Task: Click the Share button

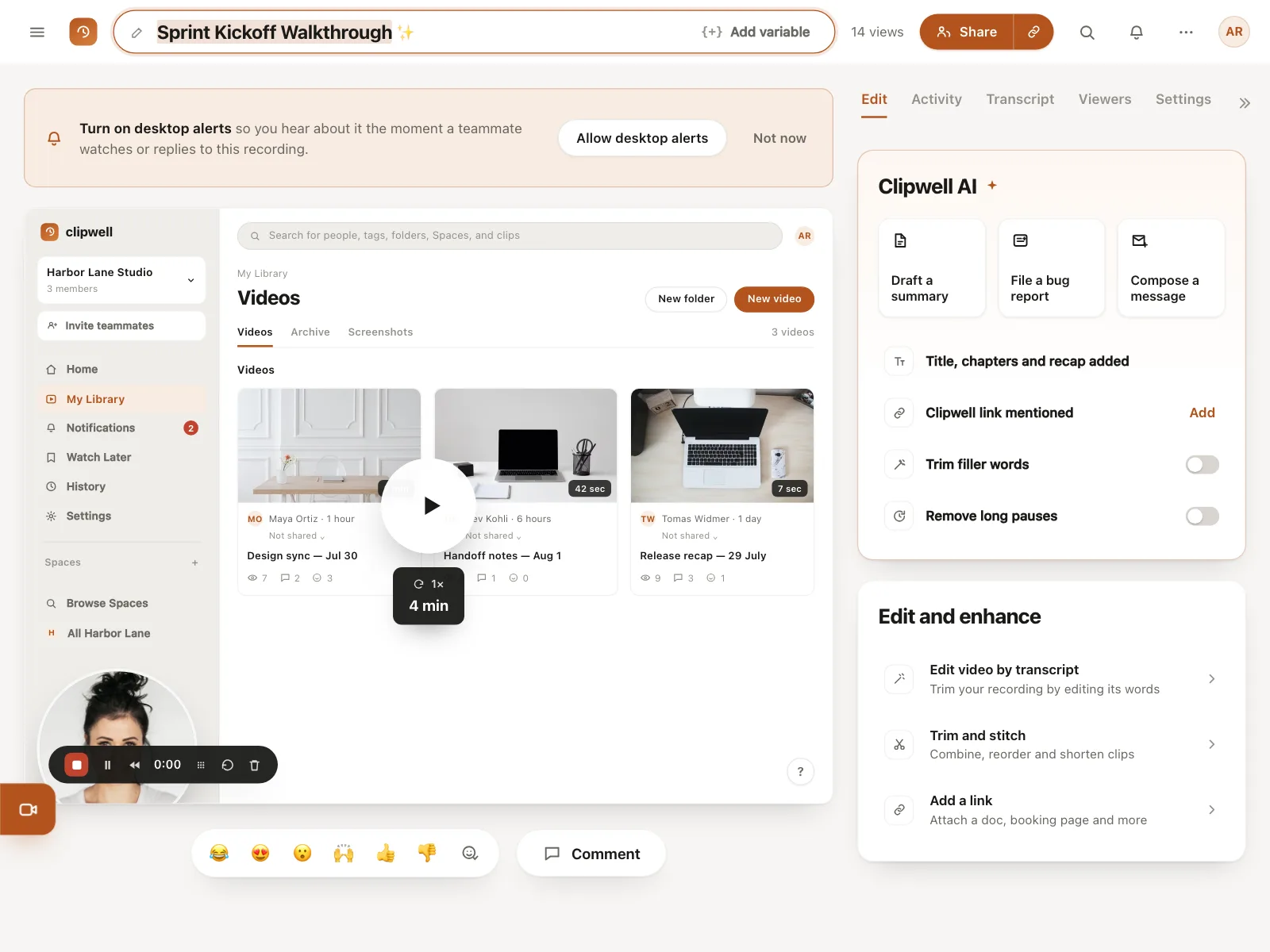Action: (967, 32)
